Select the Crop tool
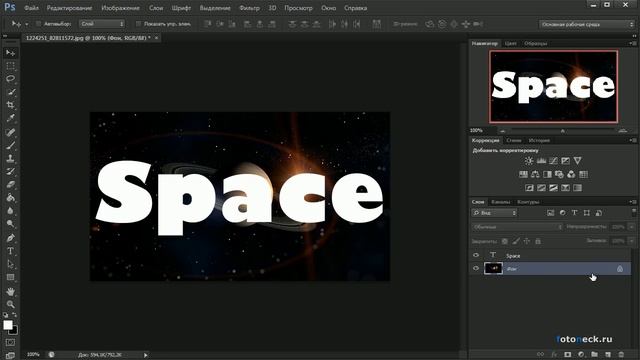This screenshot has height=360, width=640. point(11,105)
